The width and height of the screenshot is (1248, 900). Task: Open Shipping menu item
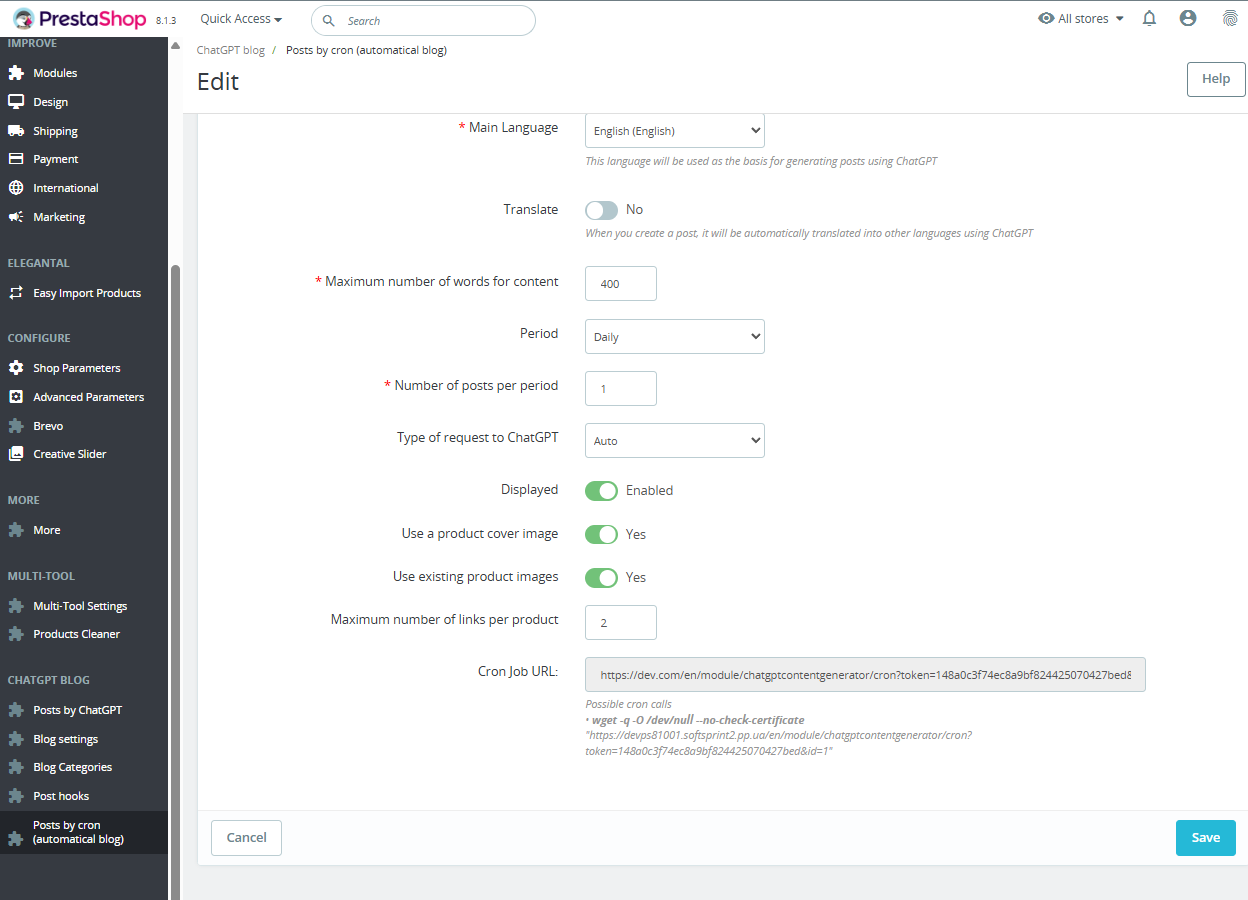click(55, 131)
